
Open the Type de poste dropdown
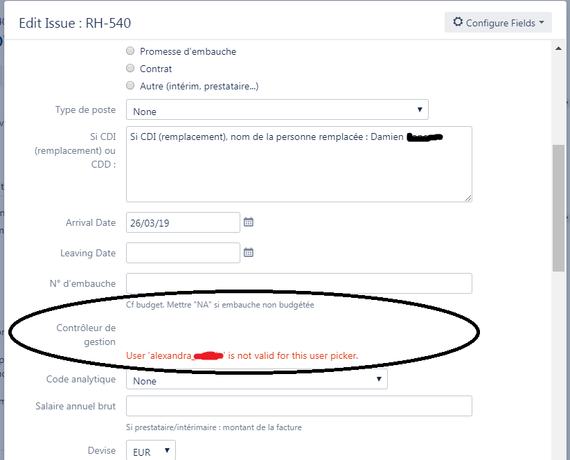[x=277, y=110]
